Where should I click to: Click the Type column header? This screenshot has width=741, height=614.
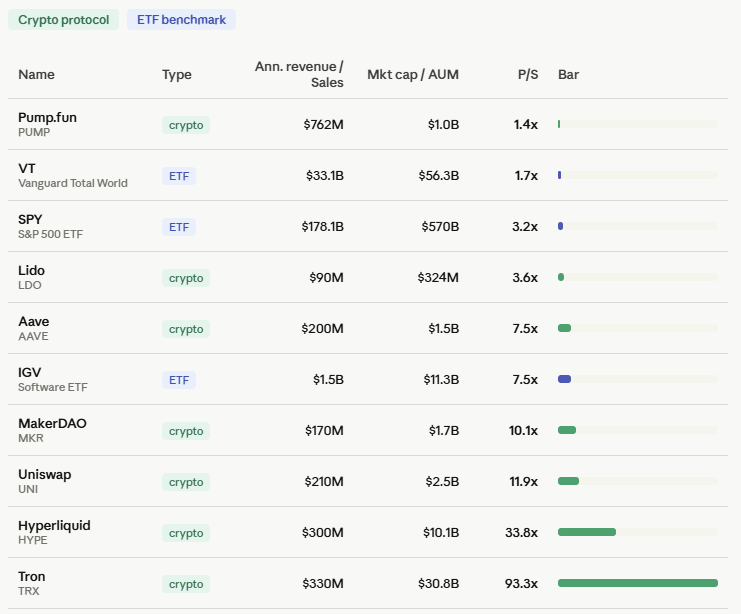[x=177, y=75]
